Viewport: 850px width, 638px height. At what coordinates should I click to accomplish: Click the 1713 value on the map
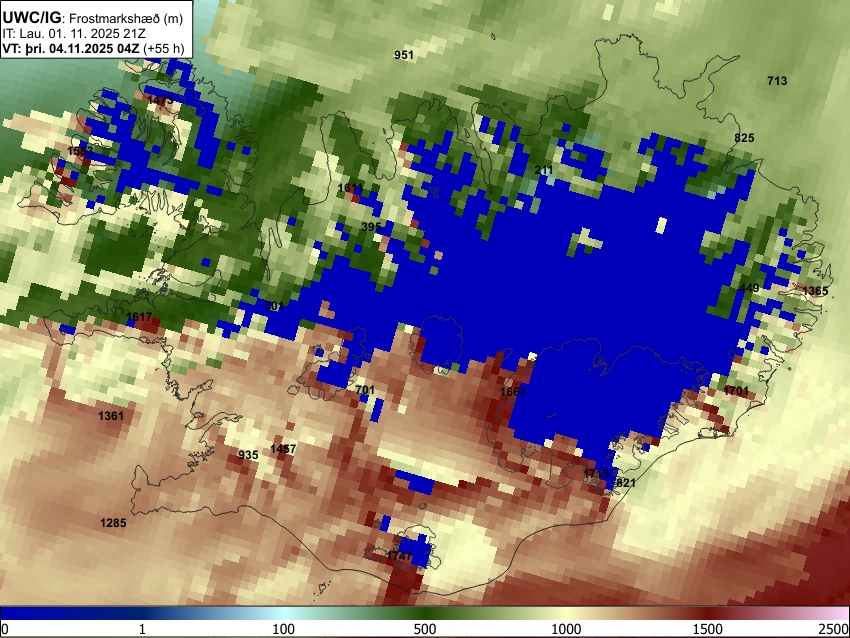pos(596,474)
